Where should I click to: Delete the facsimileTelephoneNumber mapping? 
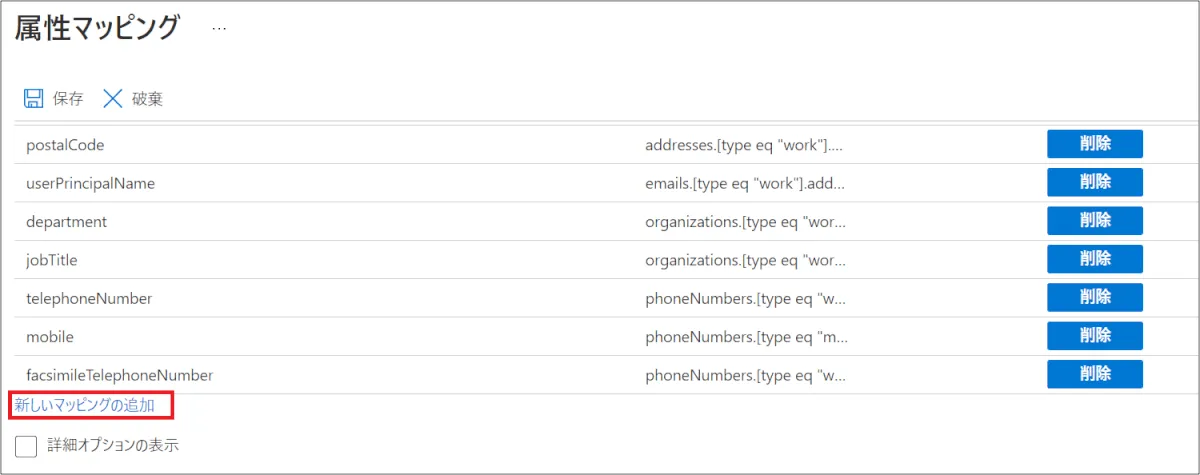[x=1094, y=375]
